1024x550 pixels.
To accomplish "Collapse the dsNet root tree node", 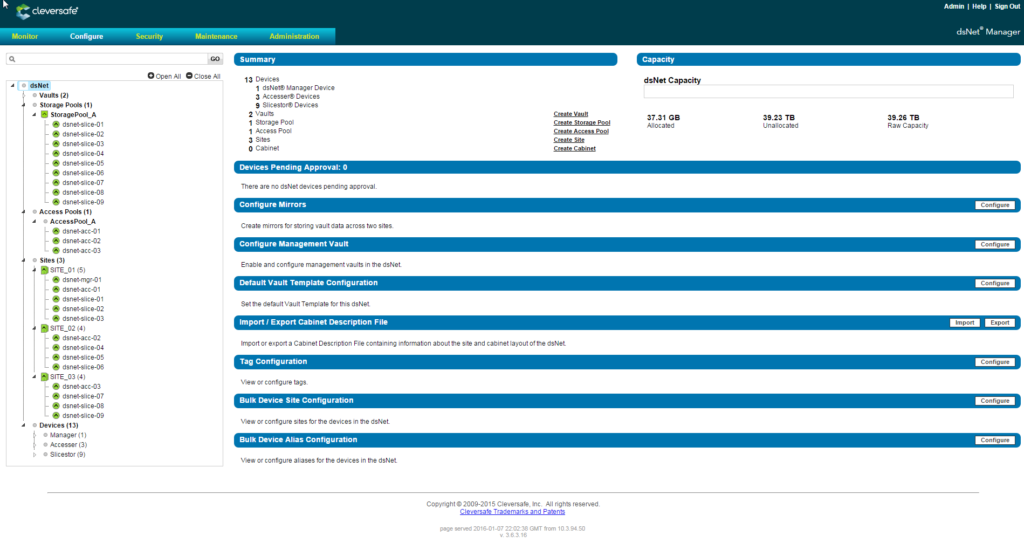I will click(x=12, y=86).
